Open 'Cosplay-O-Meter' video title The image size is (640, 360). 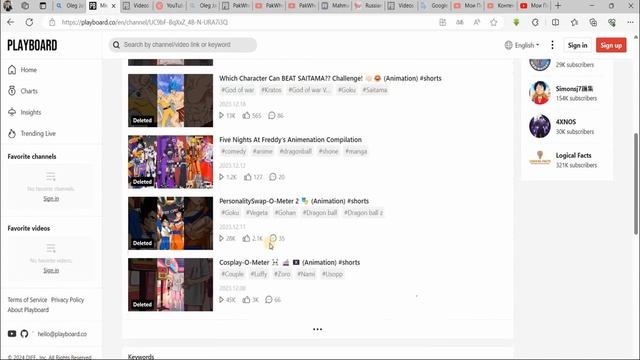pos(289,262)
